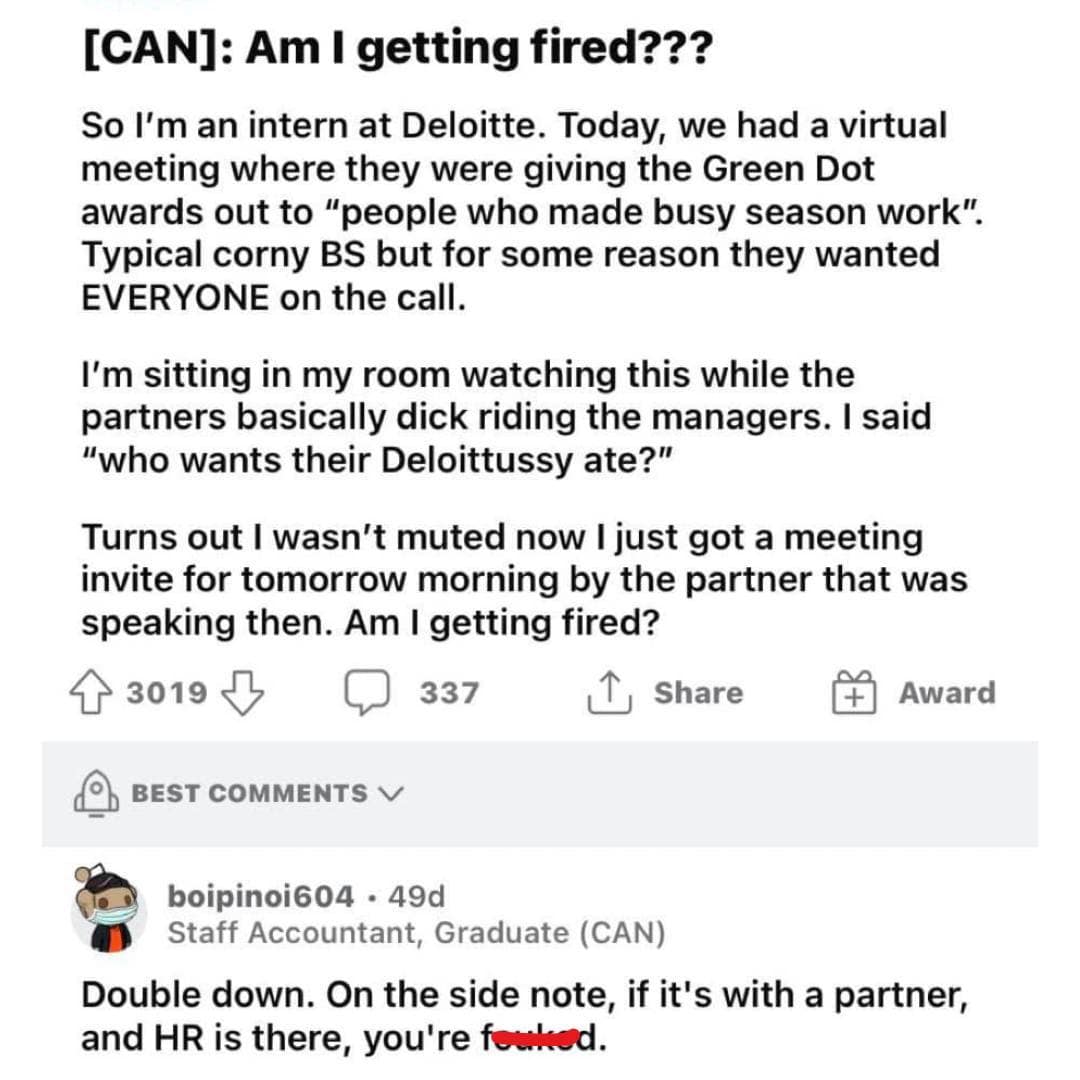Click the gift award icon
Screen dimensions: 1080x1080
click(x=854, y=693)
